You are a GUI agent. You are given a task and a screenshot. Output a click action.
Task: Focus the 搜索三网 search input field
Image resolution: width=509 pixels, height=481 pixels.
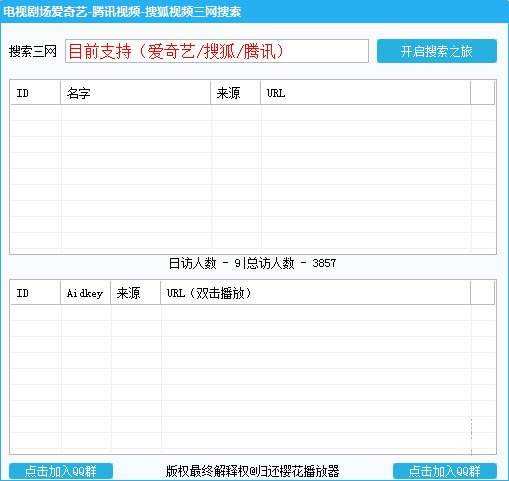click(x=217, y=51)
